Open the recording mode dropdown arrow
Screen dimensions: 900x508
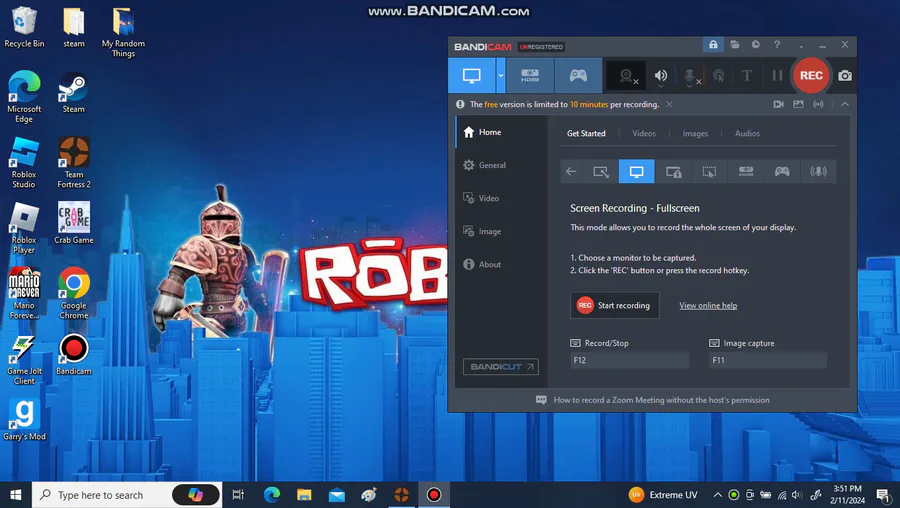pyautogui.click(x=501, y=75)
